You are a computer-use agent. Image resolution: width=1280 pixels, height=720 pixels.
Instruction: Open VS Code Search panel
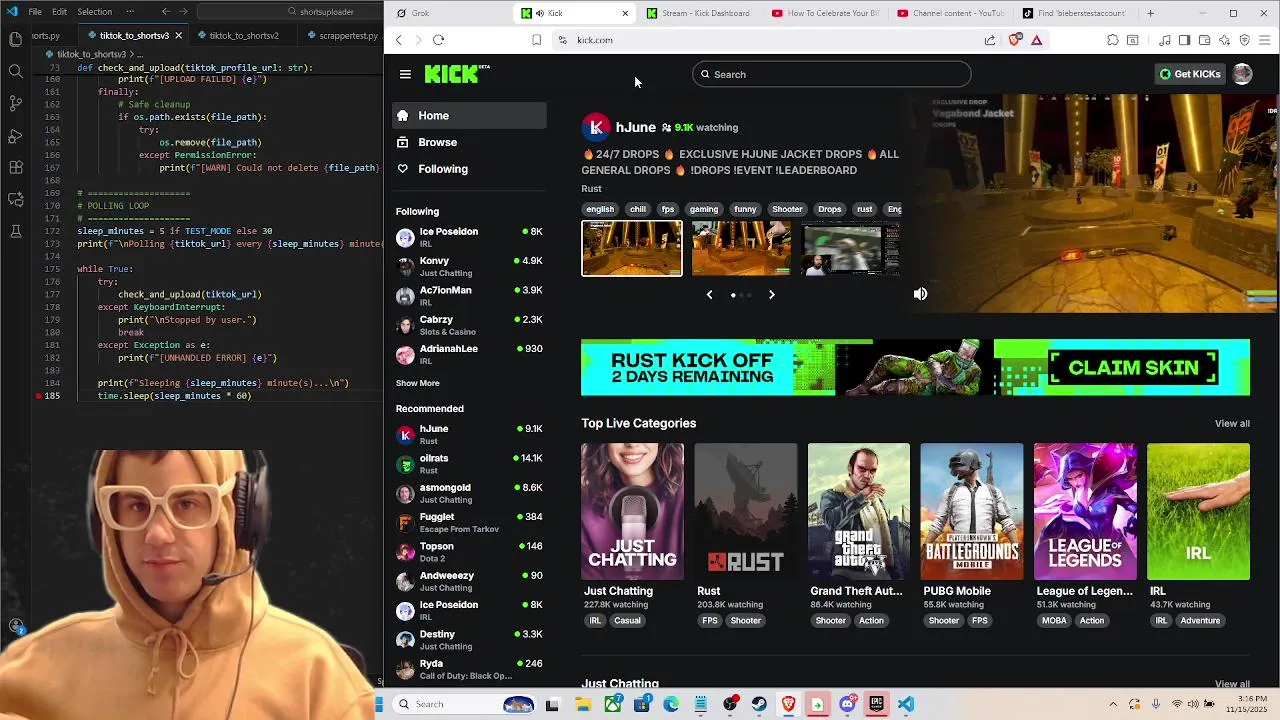15,71
